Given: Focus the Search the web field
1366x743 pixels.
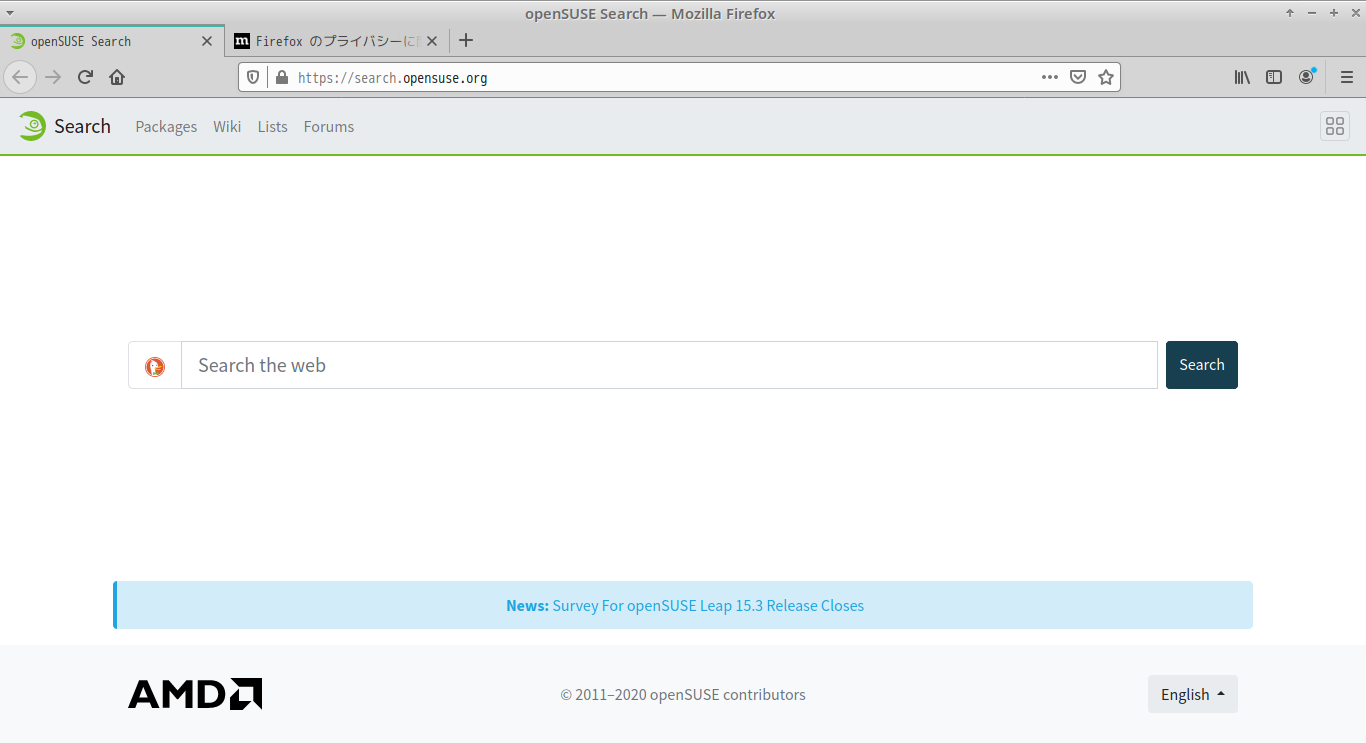Looking at the screenshot, I should (669, 365).
